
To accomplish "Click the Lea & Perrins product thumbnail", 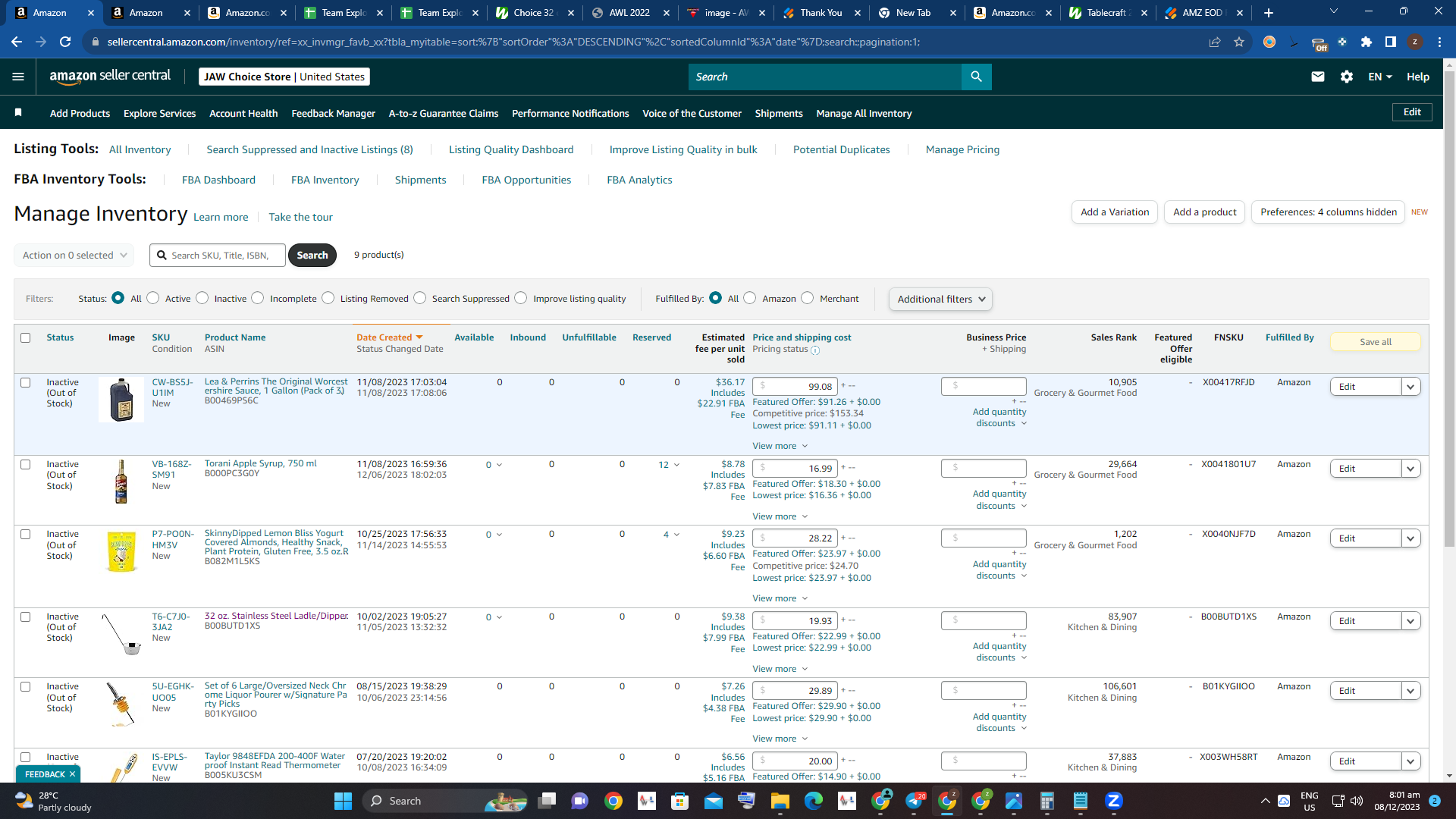I will pos(121,400).
